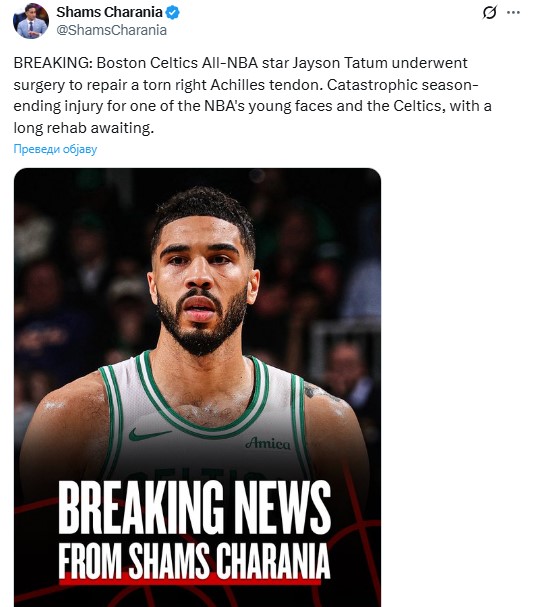Click the Shams Charania display name
Screen dimensions: 533x607
(109, 12)
